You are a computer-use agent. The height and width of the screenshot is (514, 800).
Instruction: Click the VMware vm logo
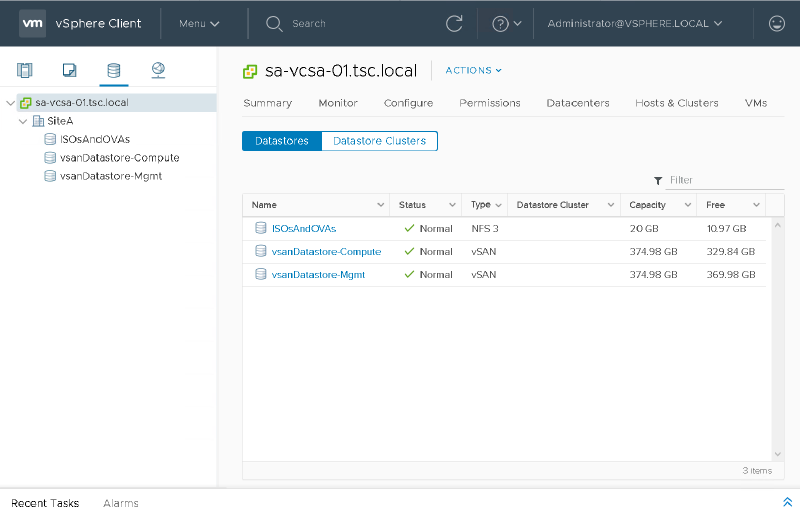[32, 23]
